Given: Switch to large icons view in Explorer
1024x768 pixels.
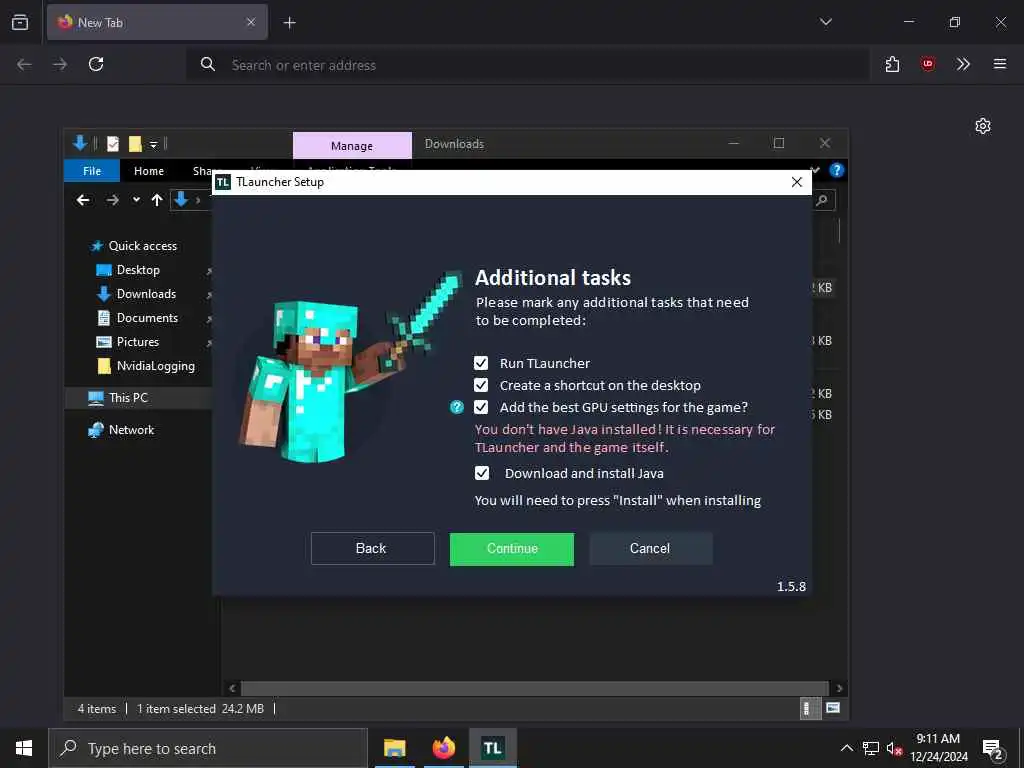Looking at the screenshot, I should tap(833, 708).
